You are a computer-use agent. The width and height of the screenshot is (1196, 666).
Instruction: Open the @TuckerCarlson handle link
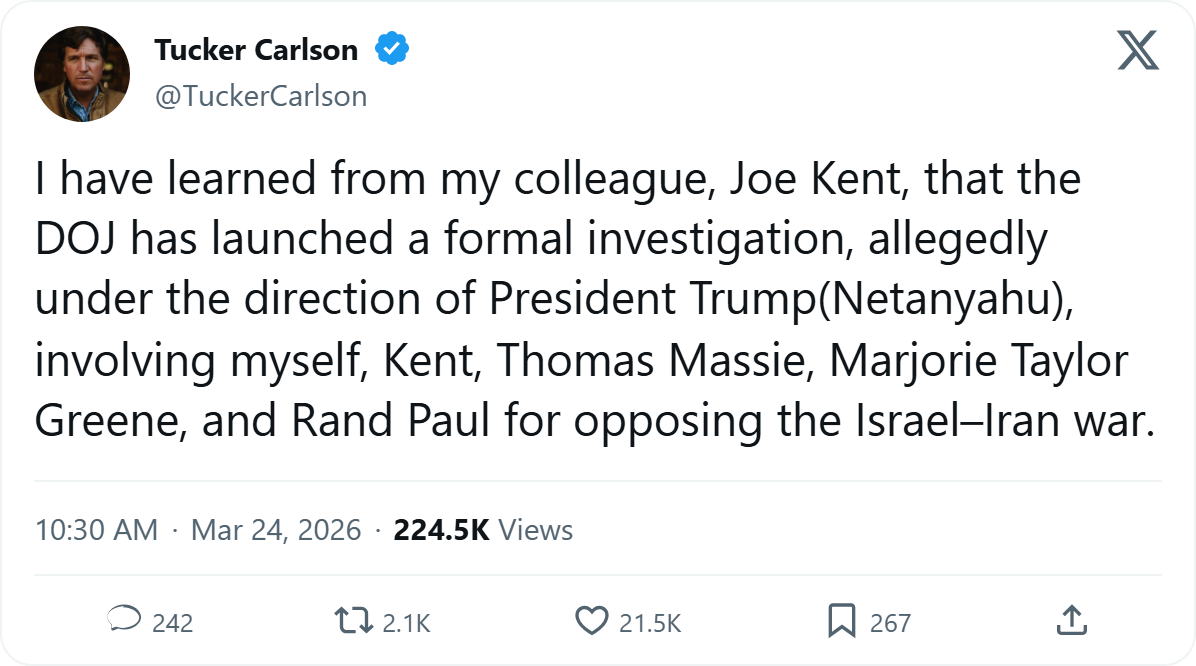click(x=260, y=96)
